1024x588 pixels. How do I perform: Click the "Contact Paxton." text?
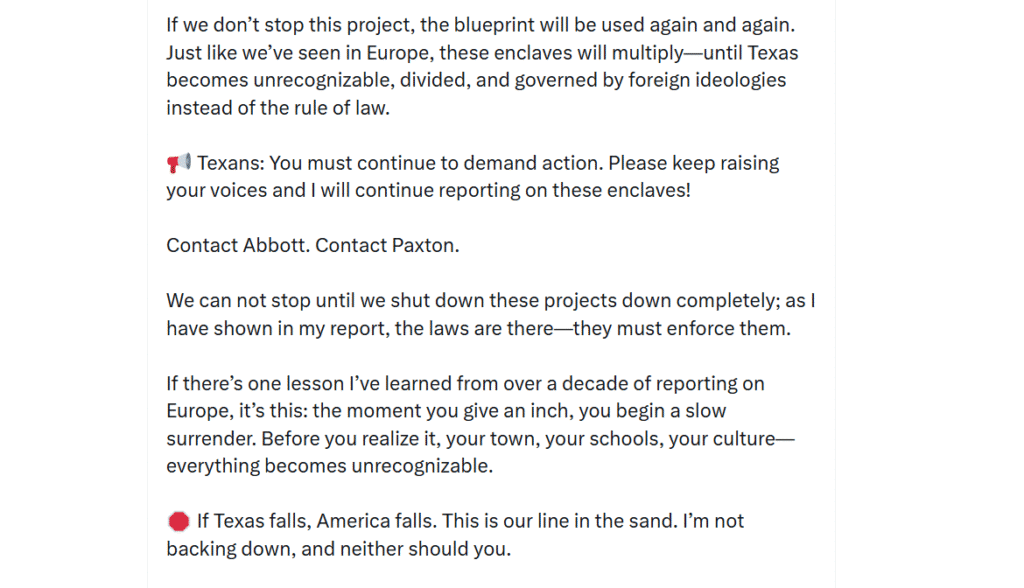(387, 245)
